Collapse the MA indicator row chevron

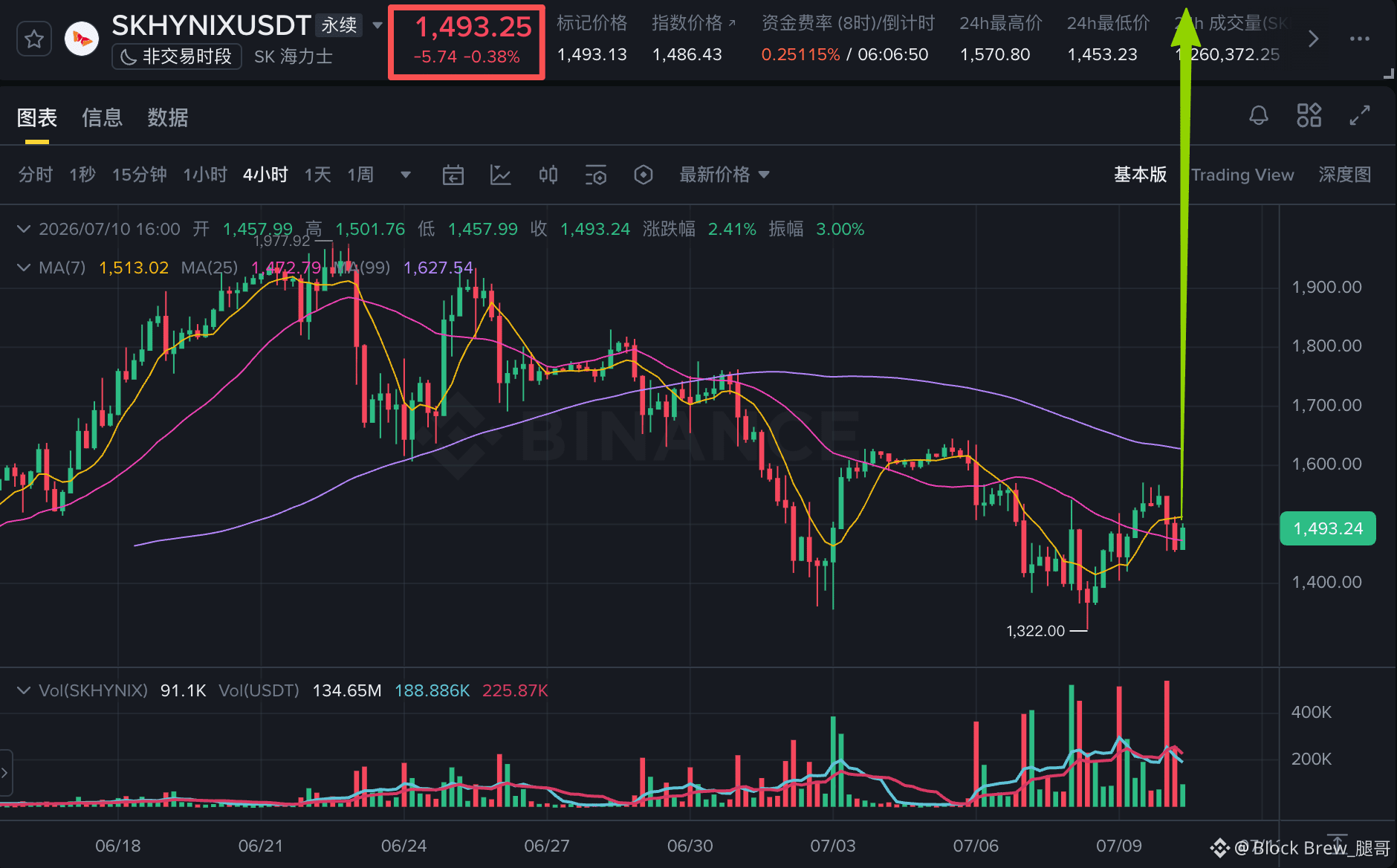[x=24, y=268]
